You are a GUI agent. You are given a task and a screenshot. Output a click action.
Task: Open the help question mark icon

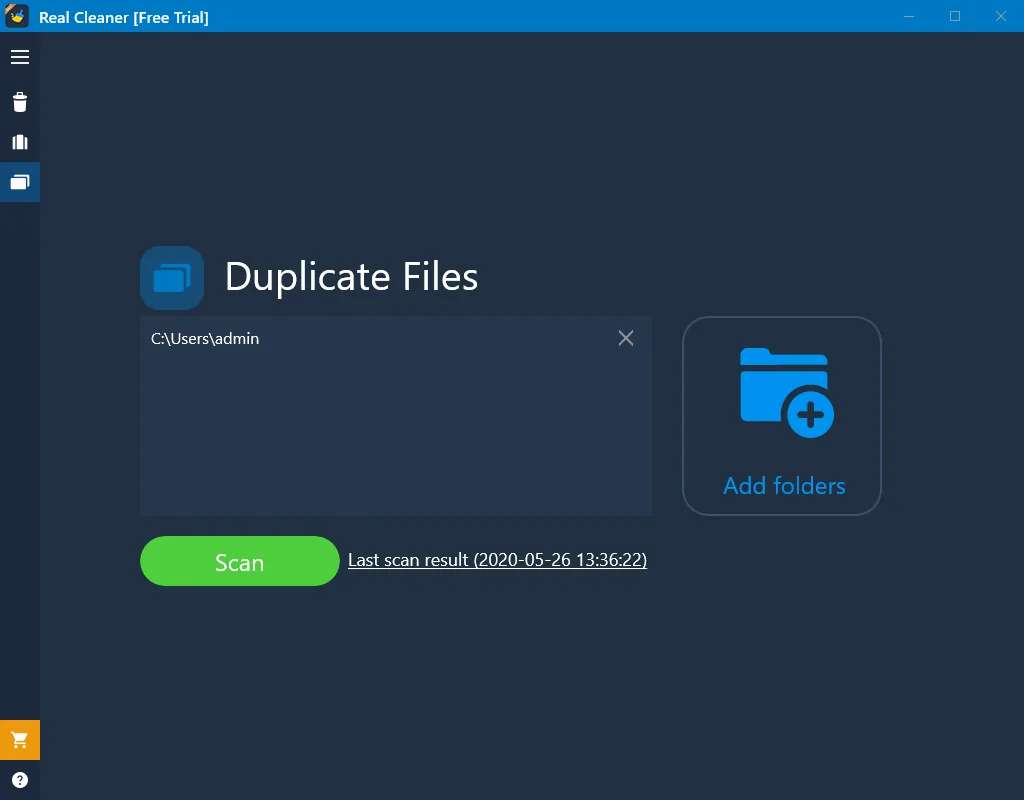point(20,780)
